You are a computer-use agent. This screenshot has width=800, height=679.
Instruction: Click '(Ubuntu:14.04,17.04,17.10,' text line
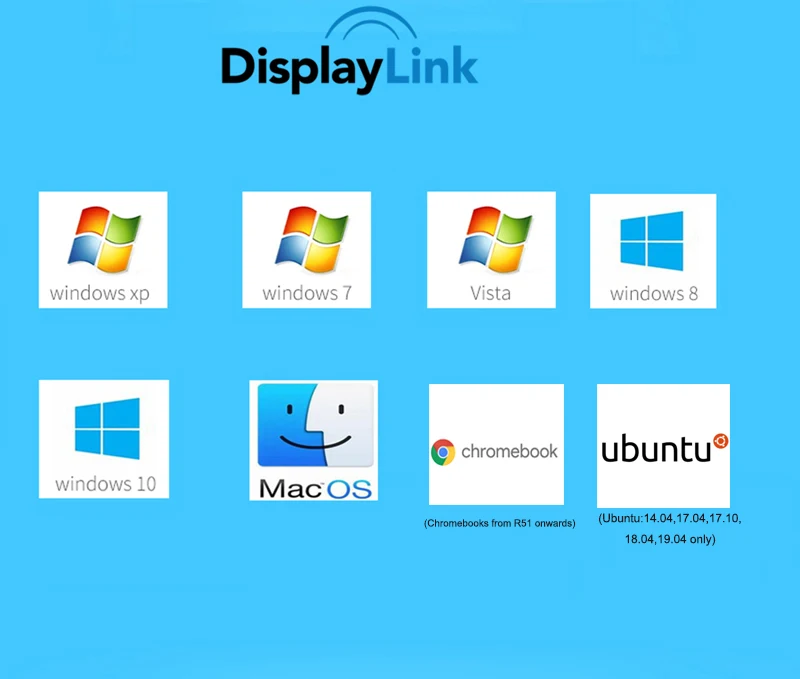pyautogui.click(x=670, y=518)
